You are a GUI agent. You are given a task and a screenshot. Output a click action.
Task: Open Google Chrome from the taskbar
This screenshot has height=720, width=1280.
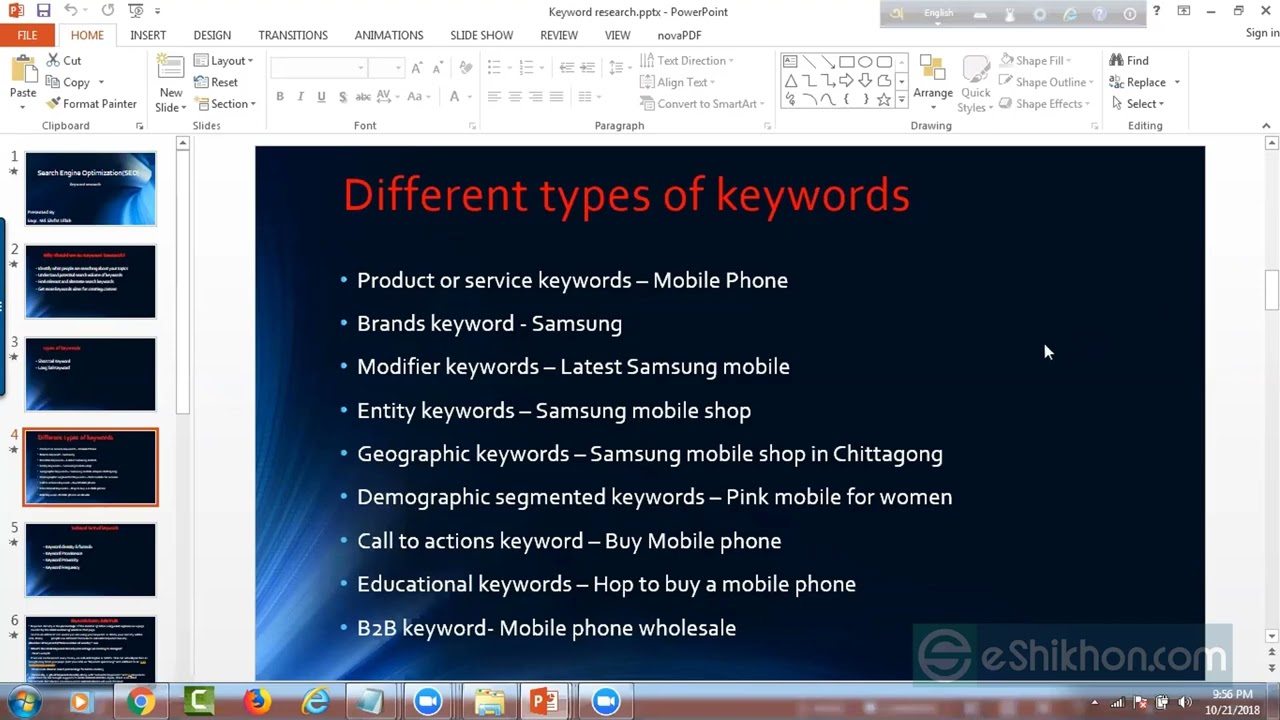(141, 702)
